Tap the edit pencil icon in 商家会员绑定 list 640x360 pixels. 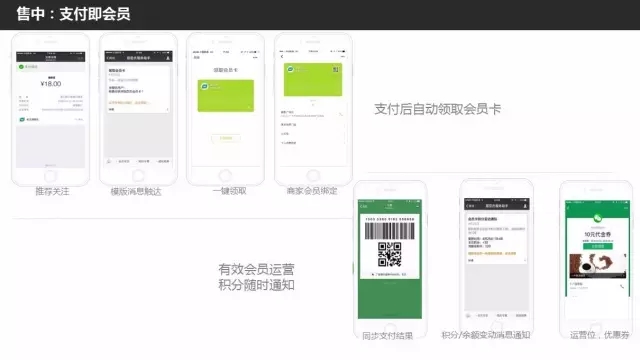(x=340, y=114)
